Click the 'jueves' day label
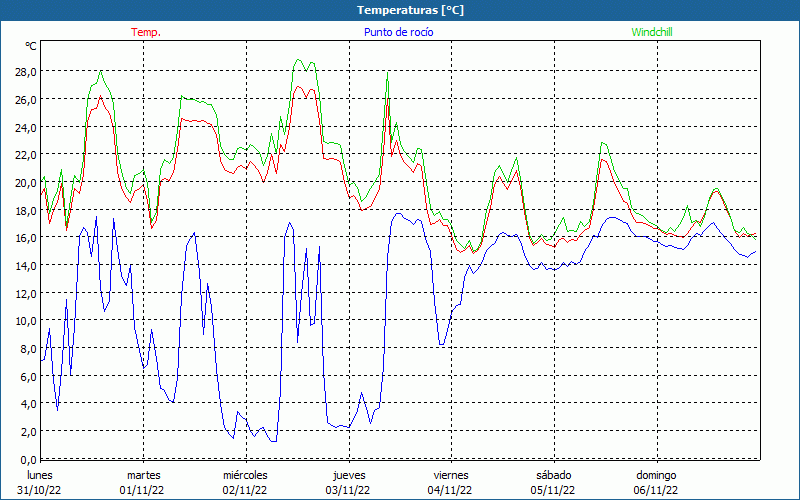This screenshot has height=500, width=800. [349, 475]
